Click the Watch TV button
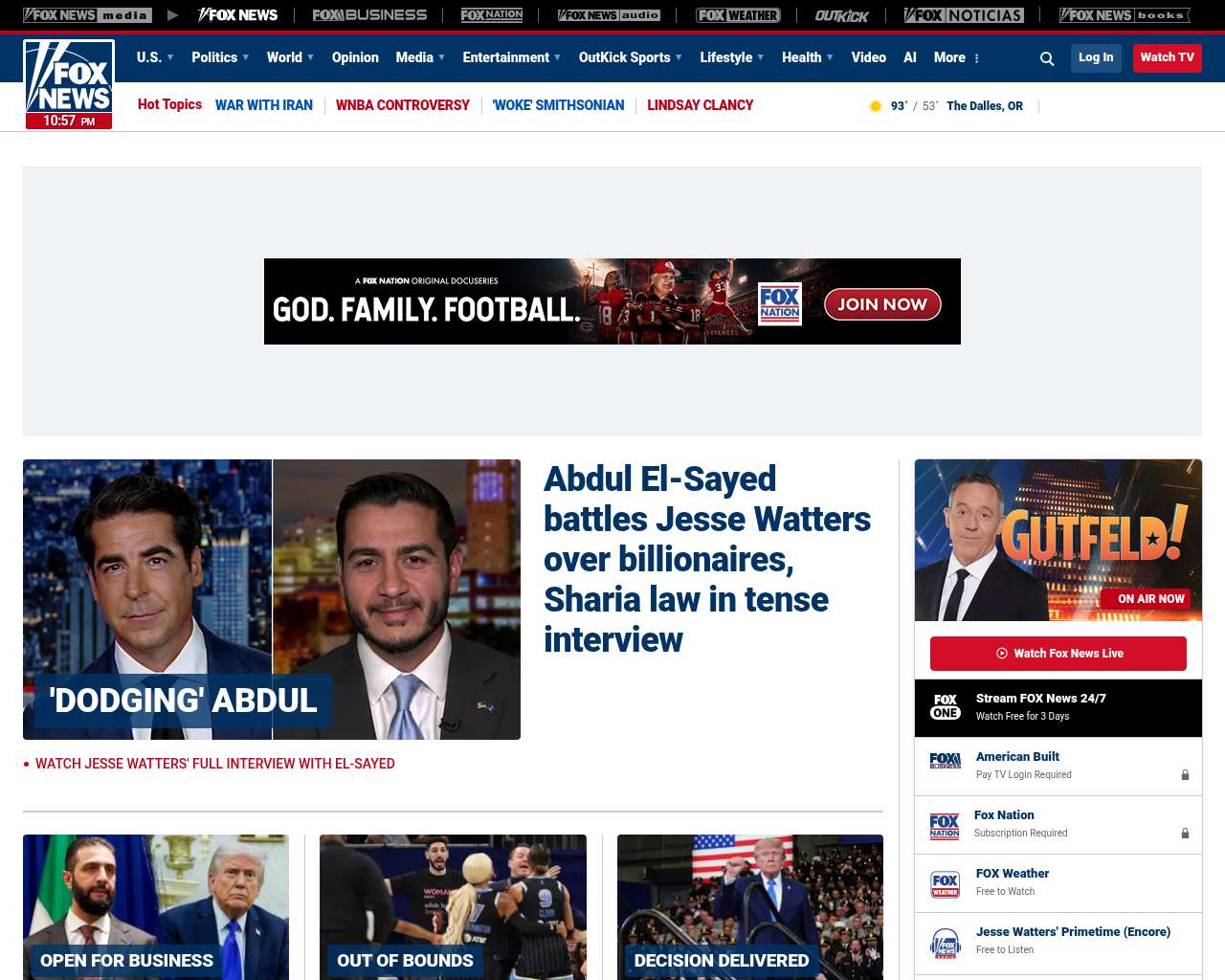Viewport: 1225px width, 980px height. tap(1168, 57)
